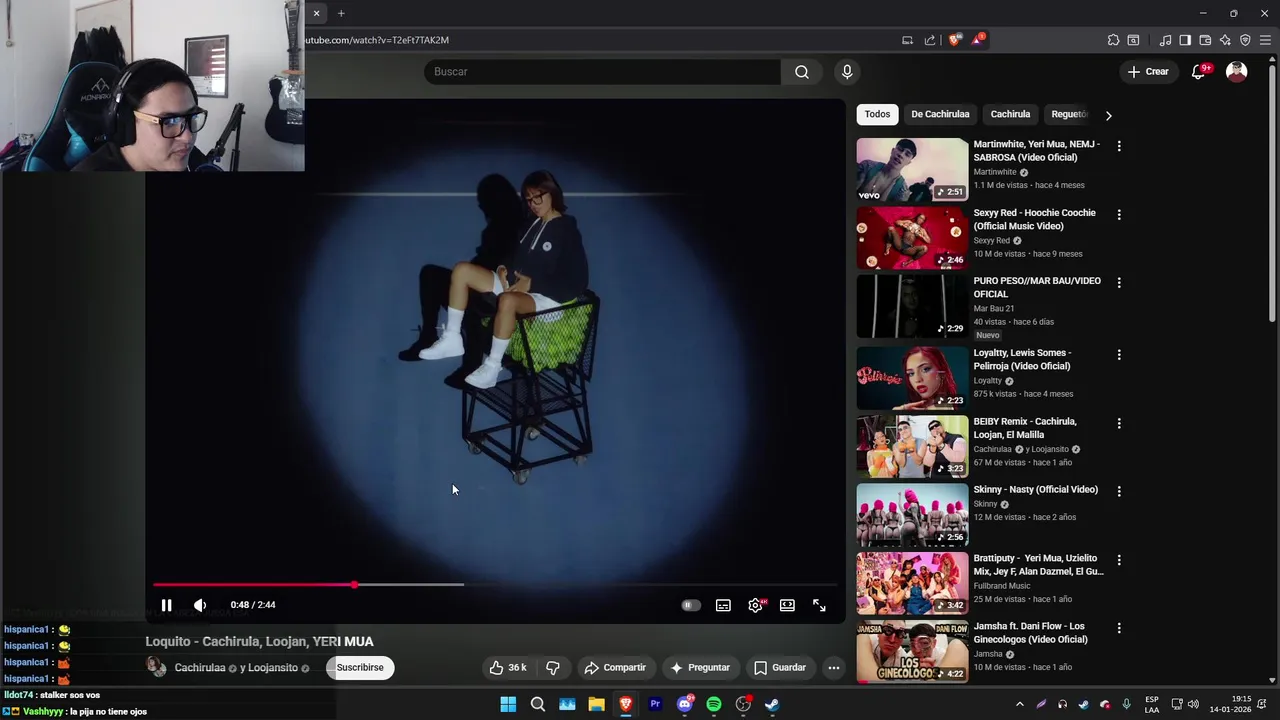Image resolution: width=1280 pixels, height=720 pixels.
Task: Open the Preguntar AI button
Action: coord(700,667)
